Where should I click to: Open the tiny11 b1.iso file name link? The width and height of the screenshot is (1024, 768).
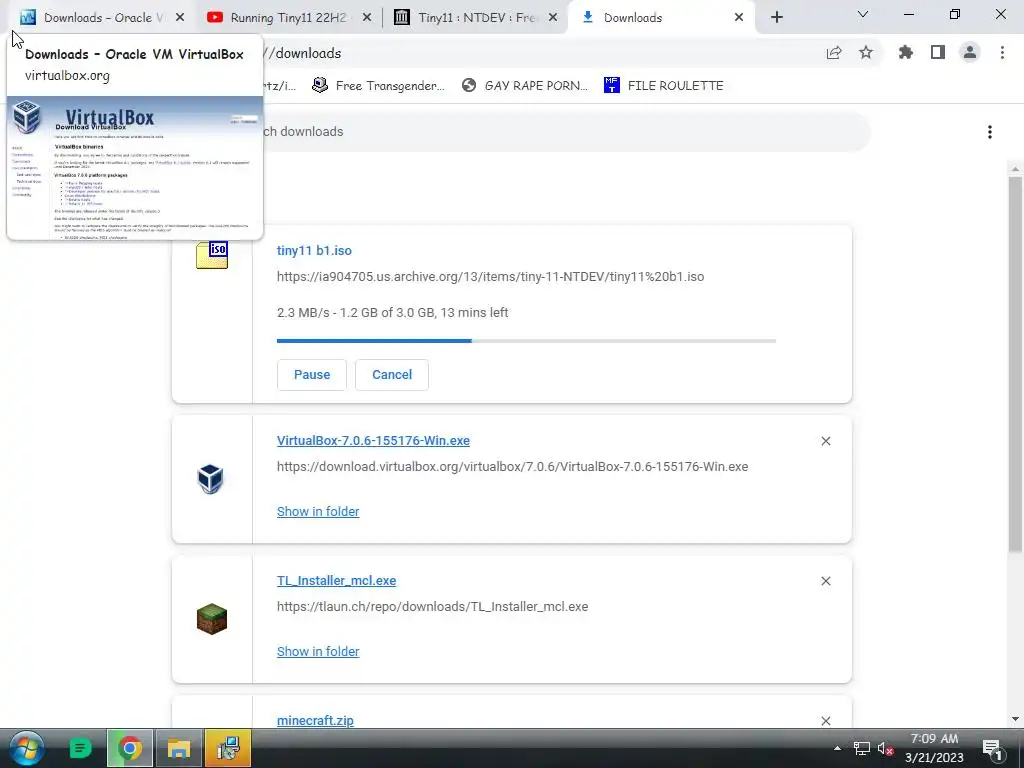pos(314,250)
